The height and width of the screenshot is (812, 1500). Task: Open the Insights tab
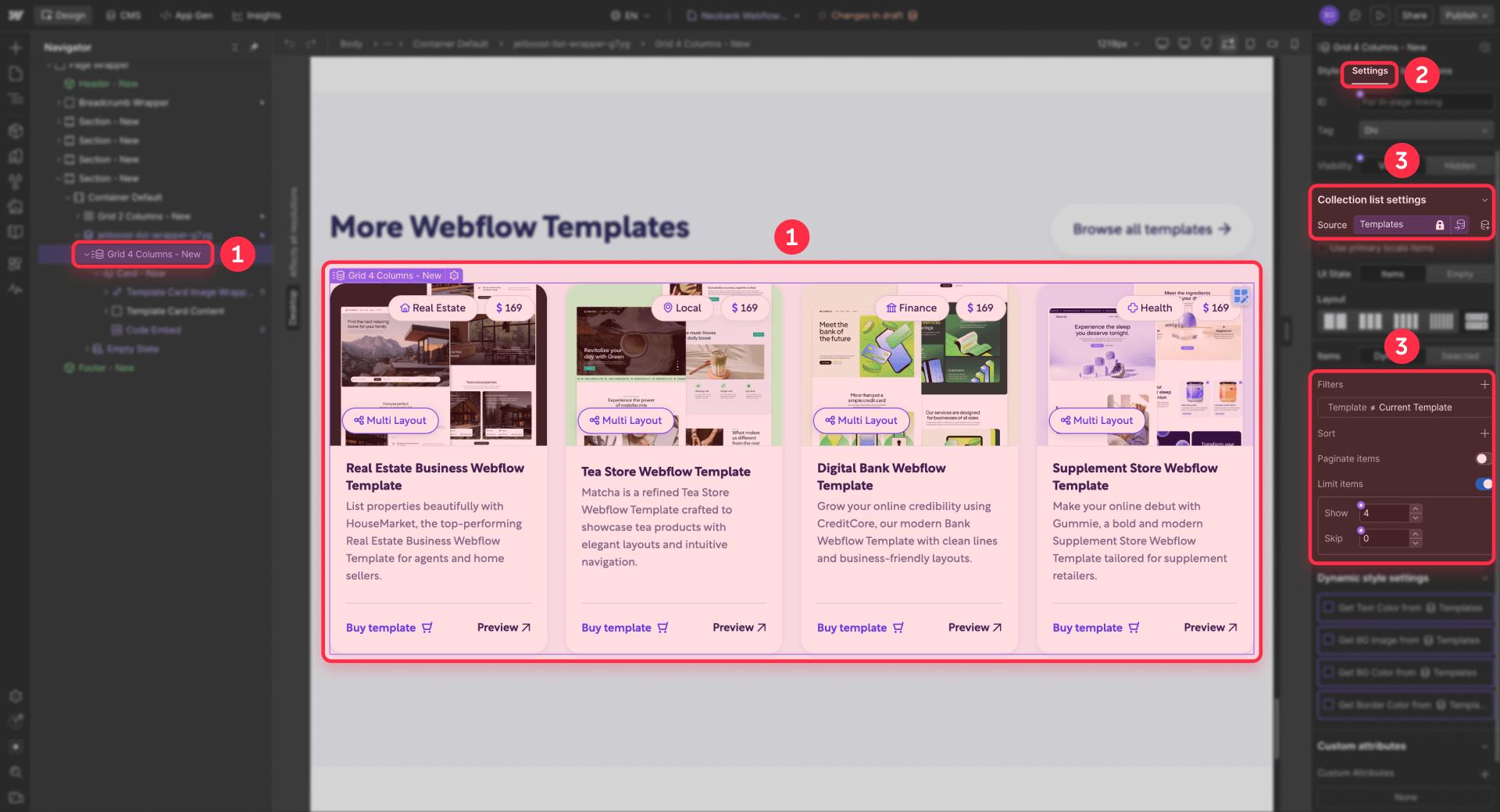256,16
